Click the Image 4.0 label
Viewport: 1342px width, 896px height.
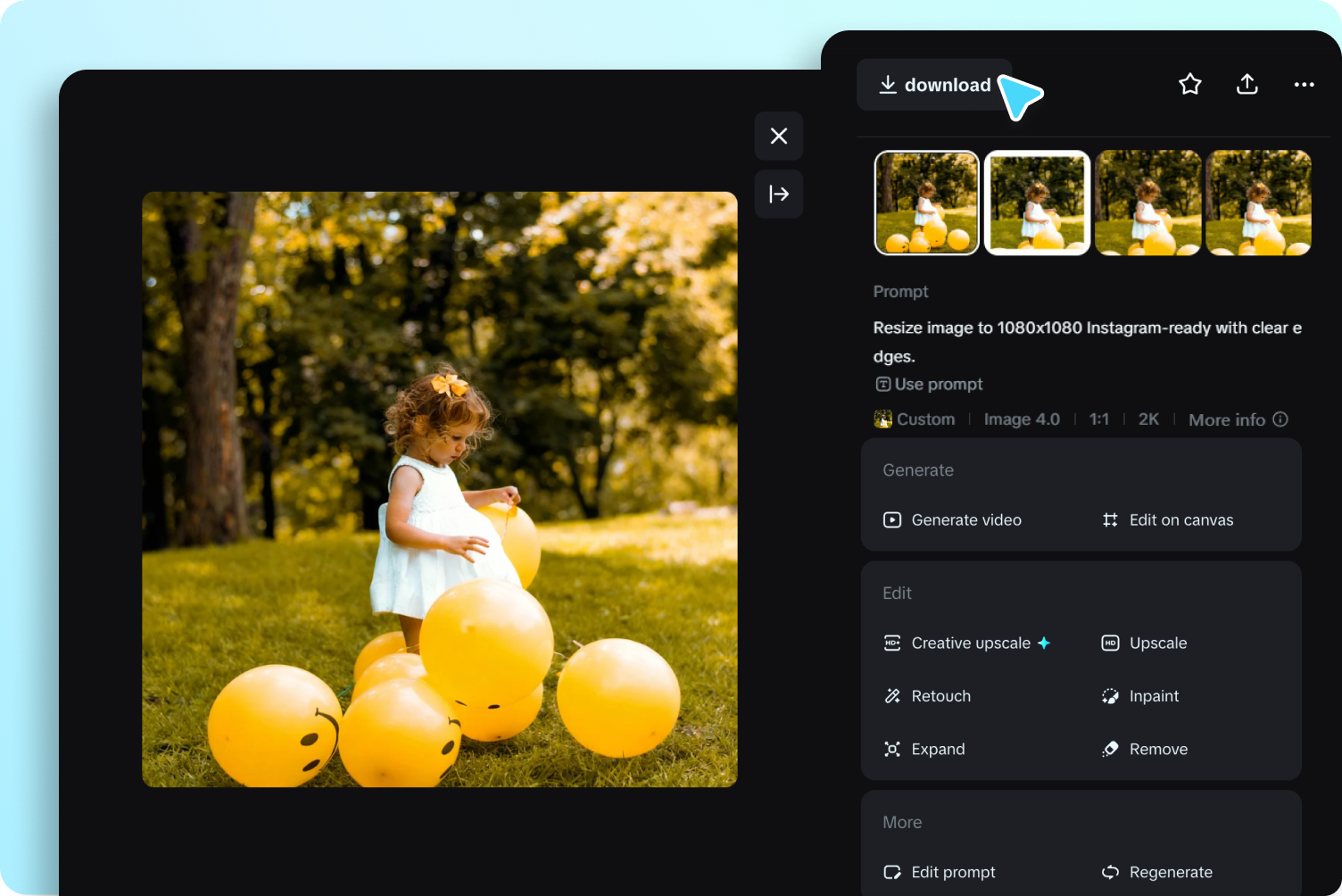point(1022,419)
